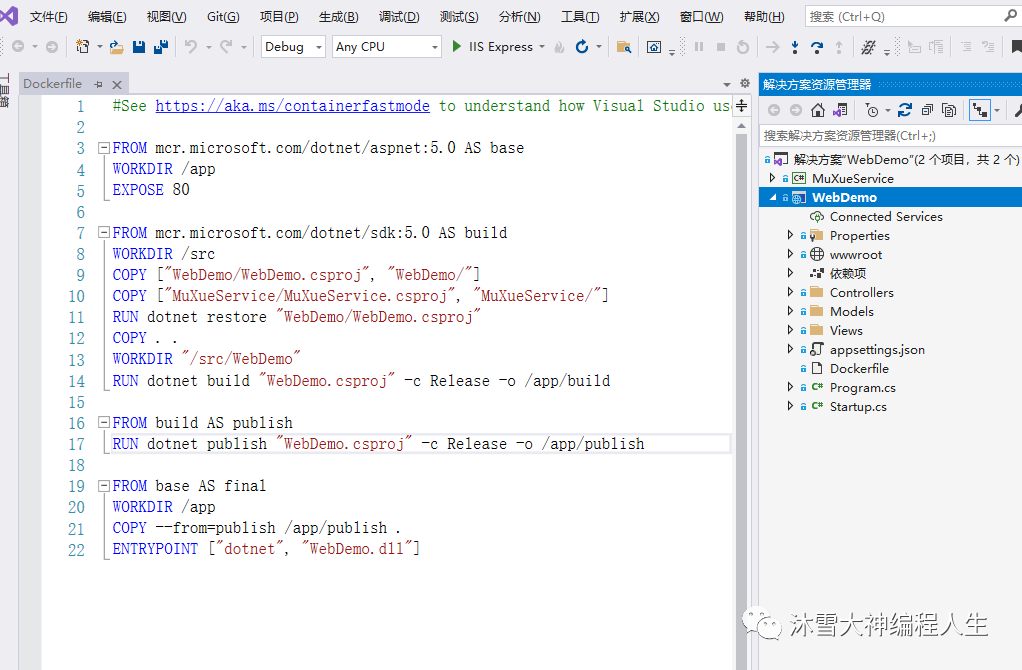Collapse the first FROM block at line 3
1022x670 pixels.
[x=103, y=148]
